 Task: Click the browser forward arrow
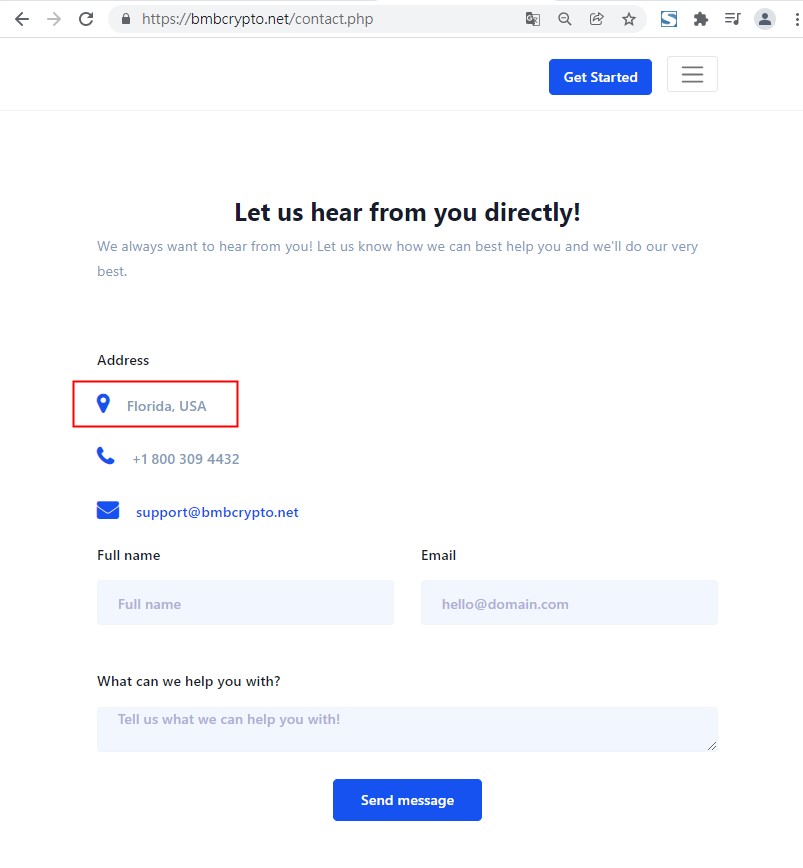tap(54, 19)
